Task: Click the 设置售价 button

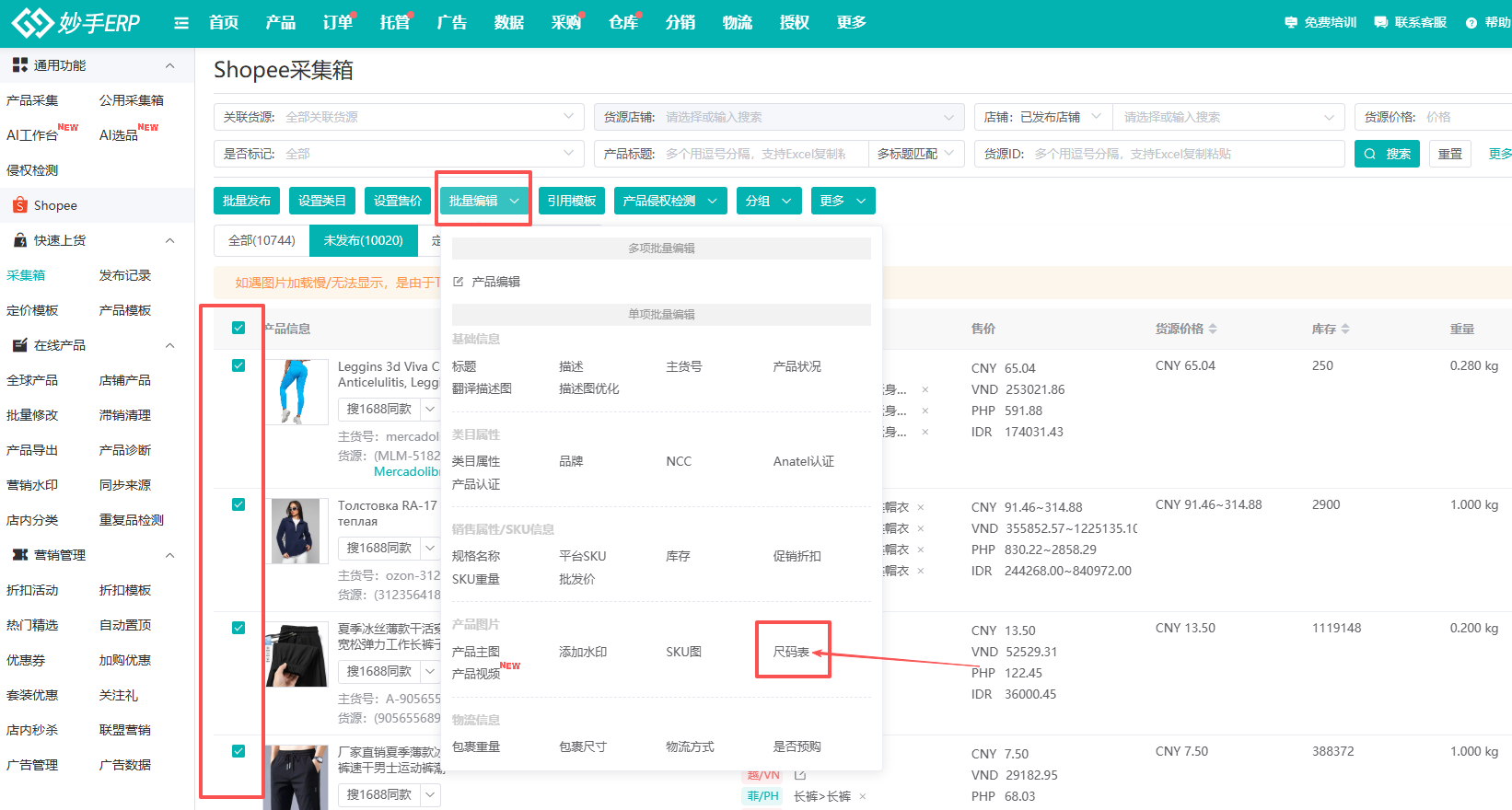Action: tap(398, 201)
